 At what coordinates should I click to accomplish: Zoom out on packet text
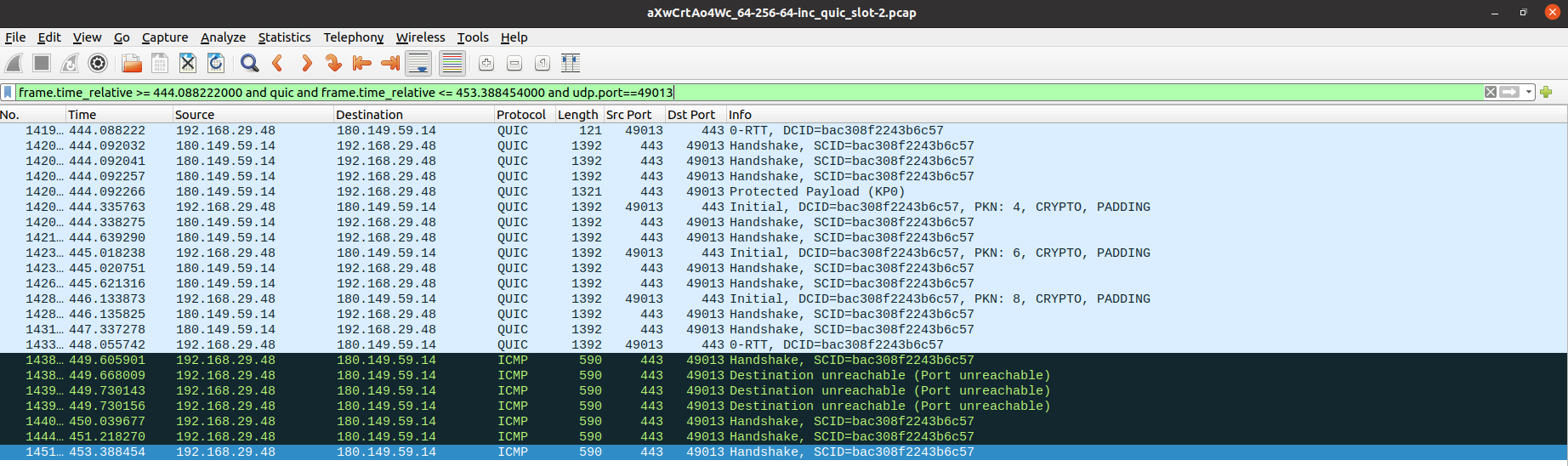pos(514,63)
